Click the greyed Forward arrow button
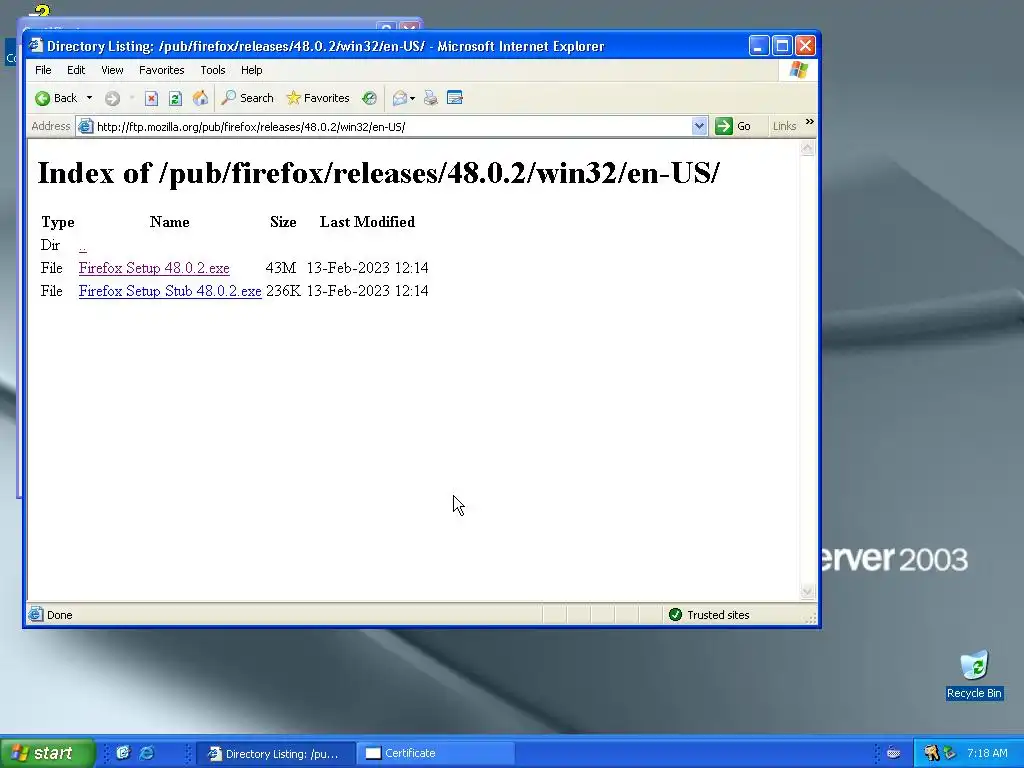This screenshot has height=768, width=1024. pyautogui.click(x=112, y=98)
